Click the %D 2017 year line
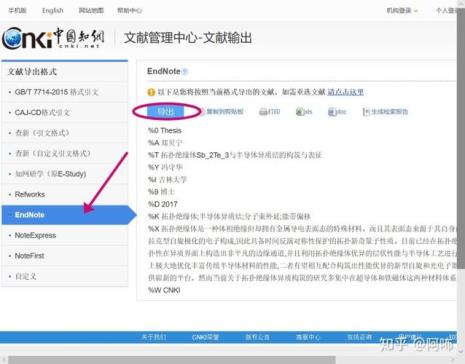The width and height of the screenshot is (465, 364). [163, 204]
